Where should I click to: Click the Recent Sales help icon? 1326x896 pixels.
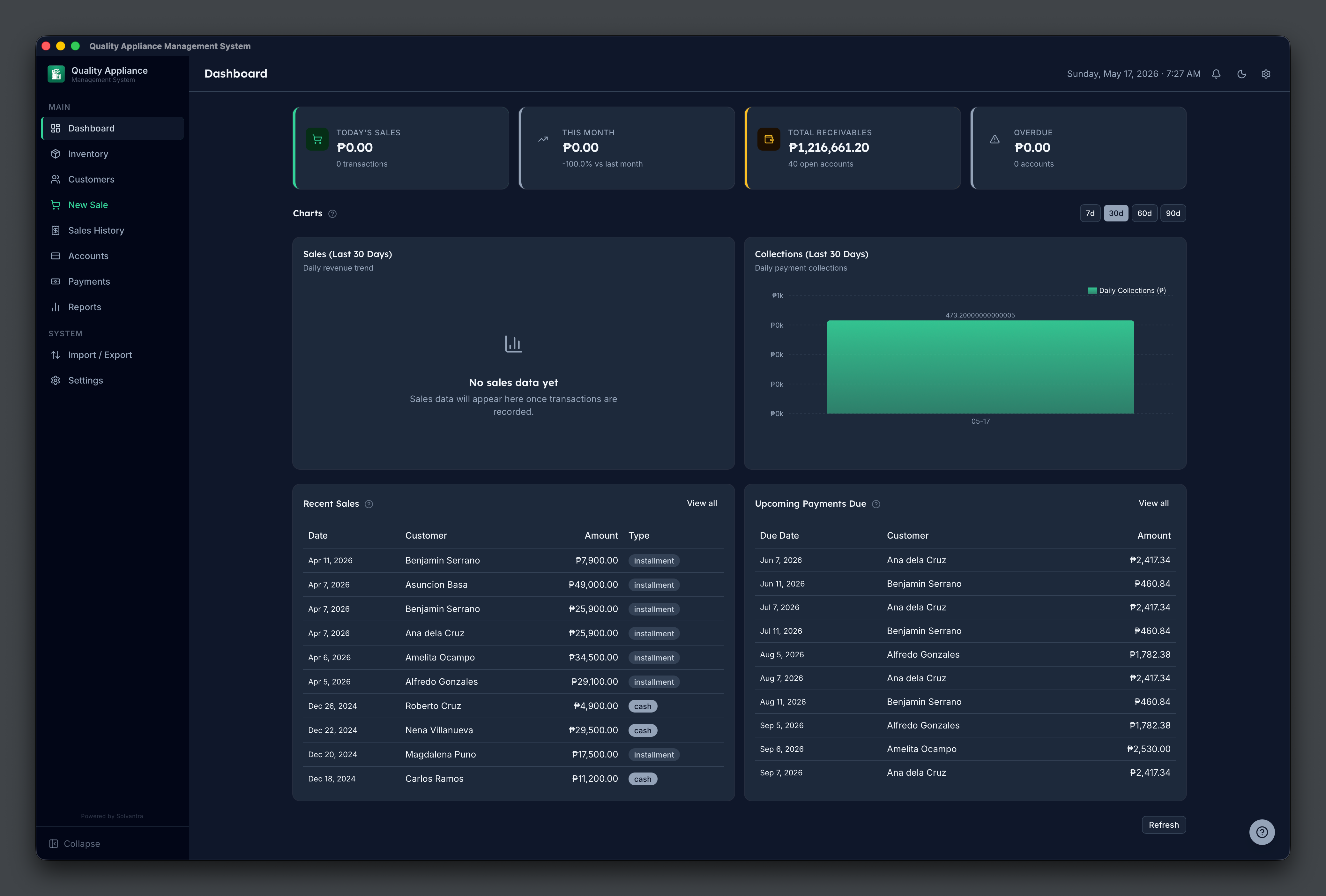[369, 504]
